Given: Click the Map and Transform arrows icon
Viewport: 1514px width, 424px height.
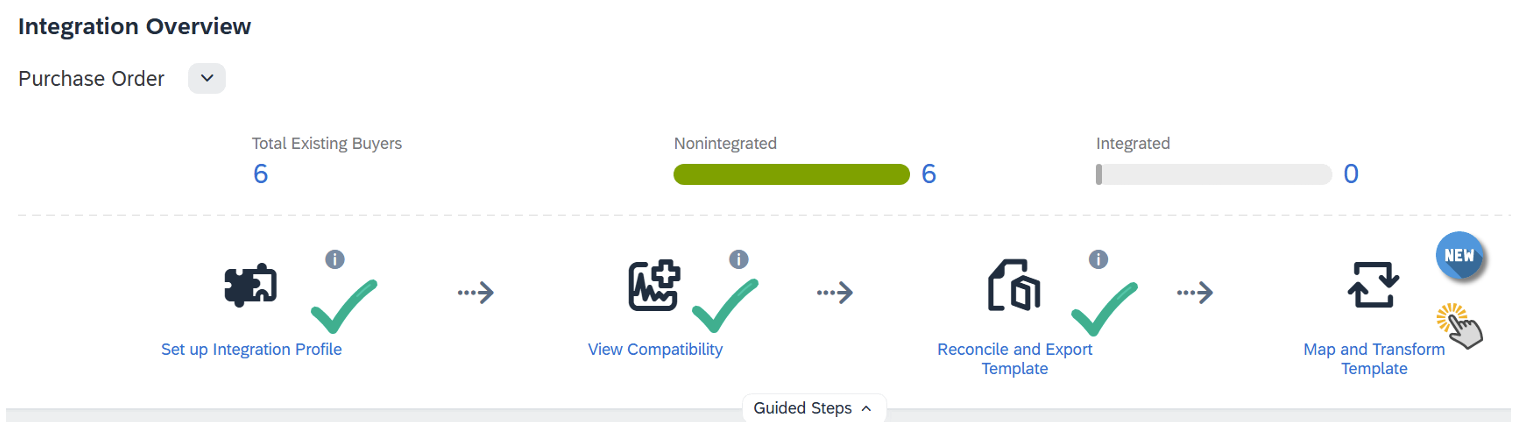Looking at the screenshot, I should 1374,287.
